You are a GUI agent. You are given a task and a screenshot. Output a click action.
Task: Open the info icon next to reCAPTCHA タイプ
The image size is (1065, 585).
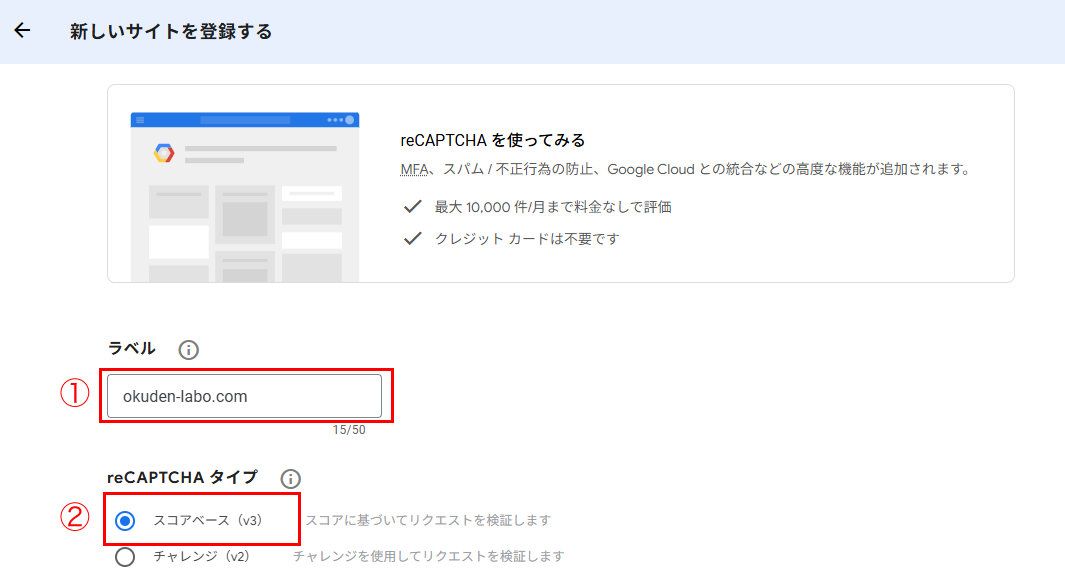coord(291,479)
